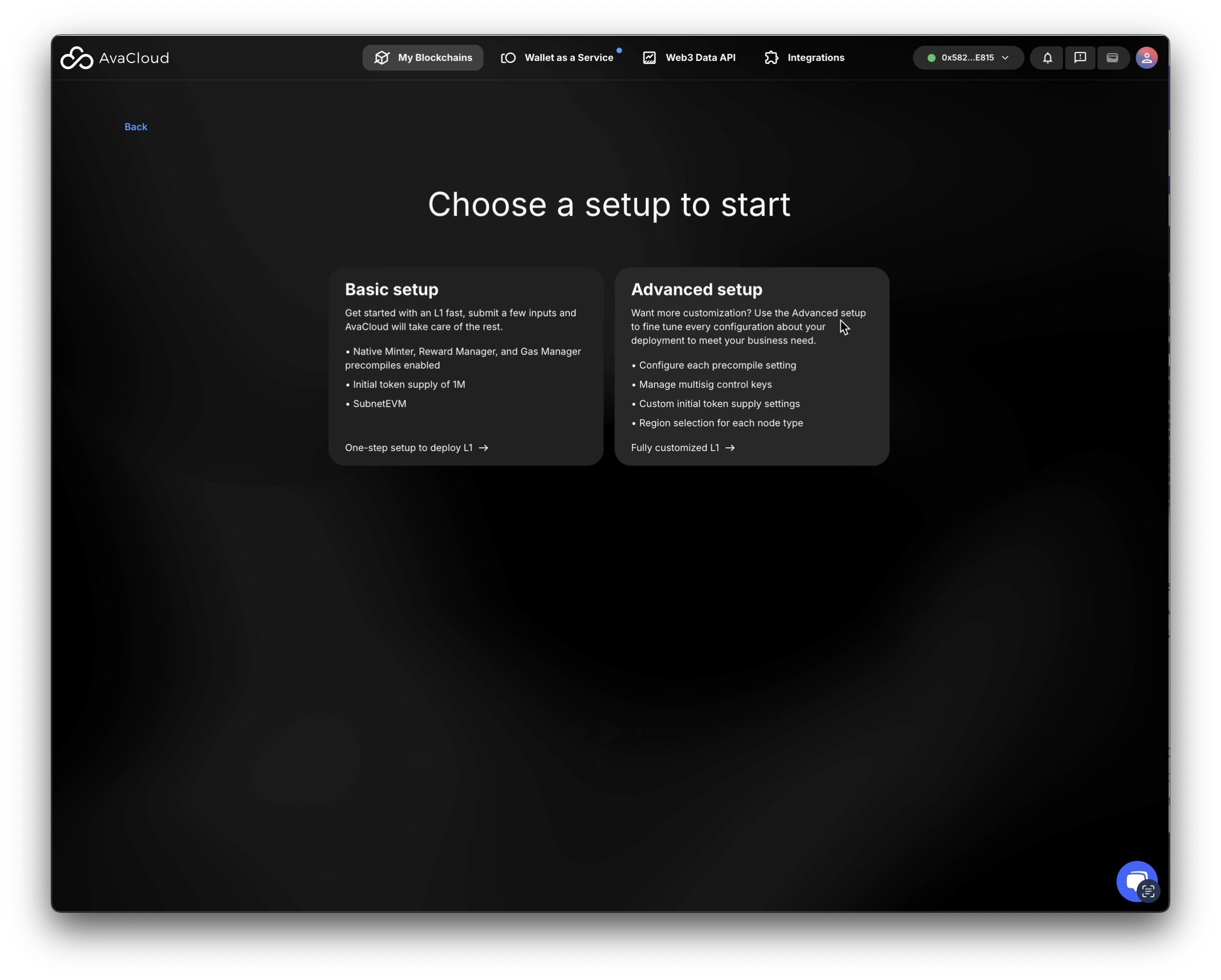Select the Advanced setup card heading
The width and height of the screenshot is (1221, 980).
pyautogui.click(x=697, y=289)
